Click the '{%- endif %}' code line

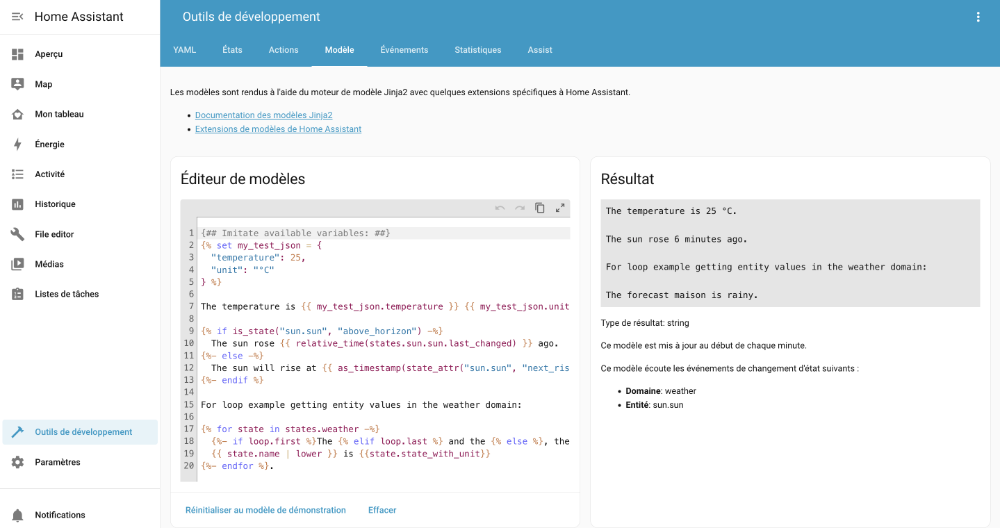232,380
